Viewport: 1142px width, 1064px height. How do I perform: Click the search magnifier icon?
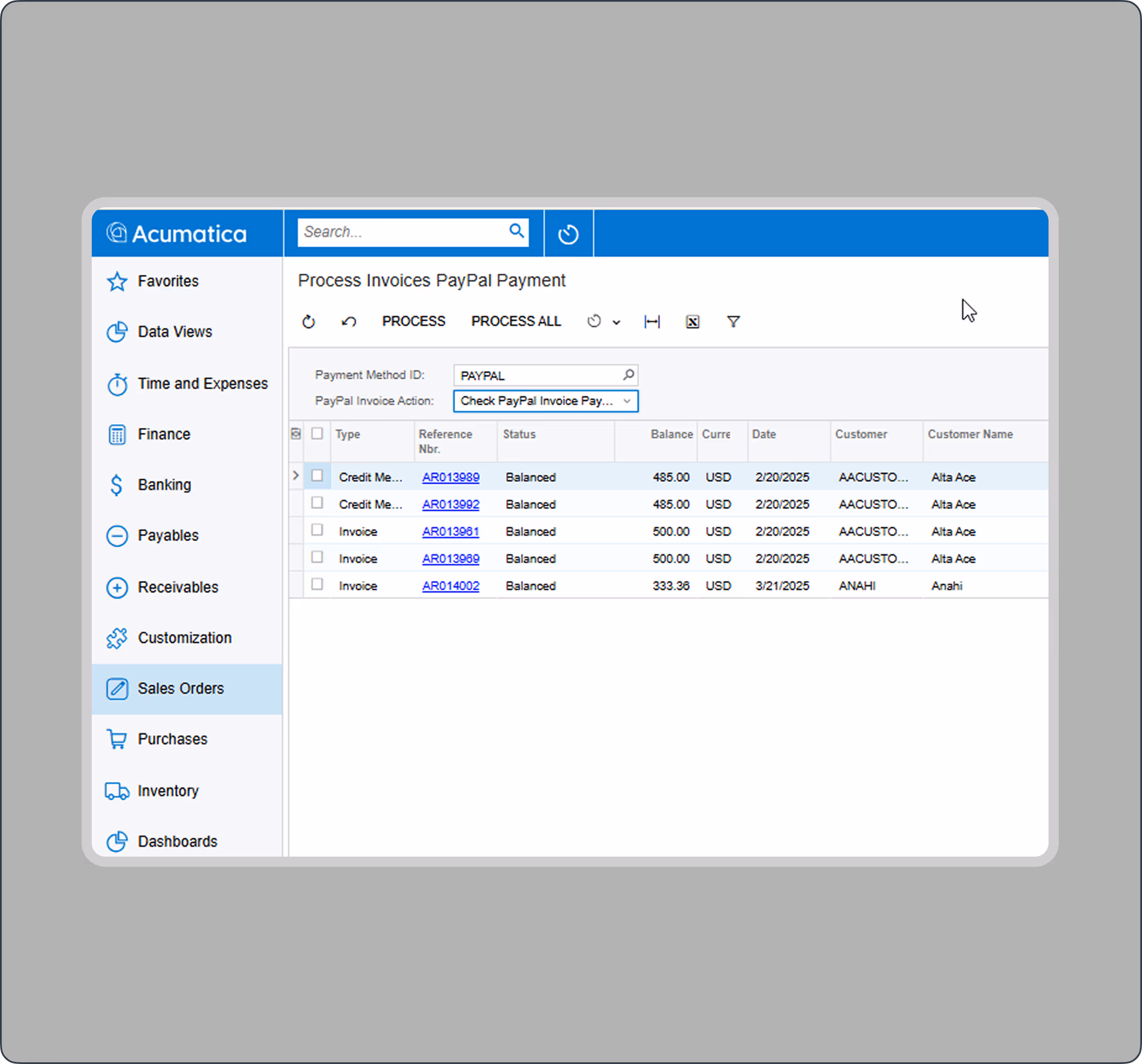(517, 231)
